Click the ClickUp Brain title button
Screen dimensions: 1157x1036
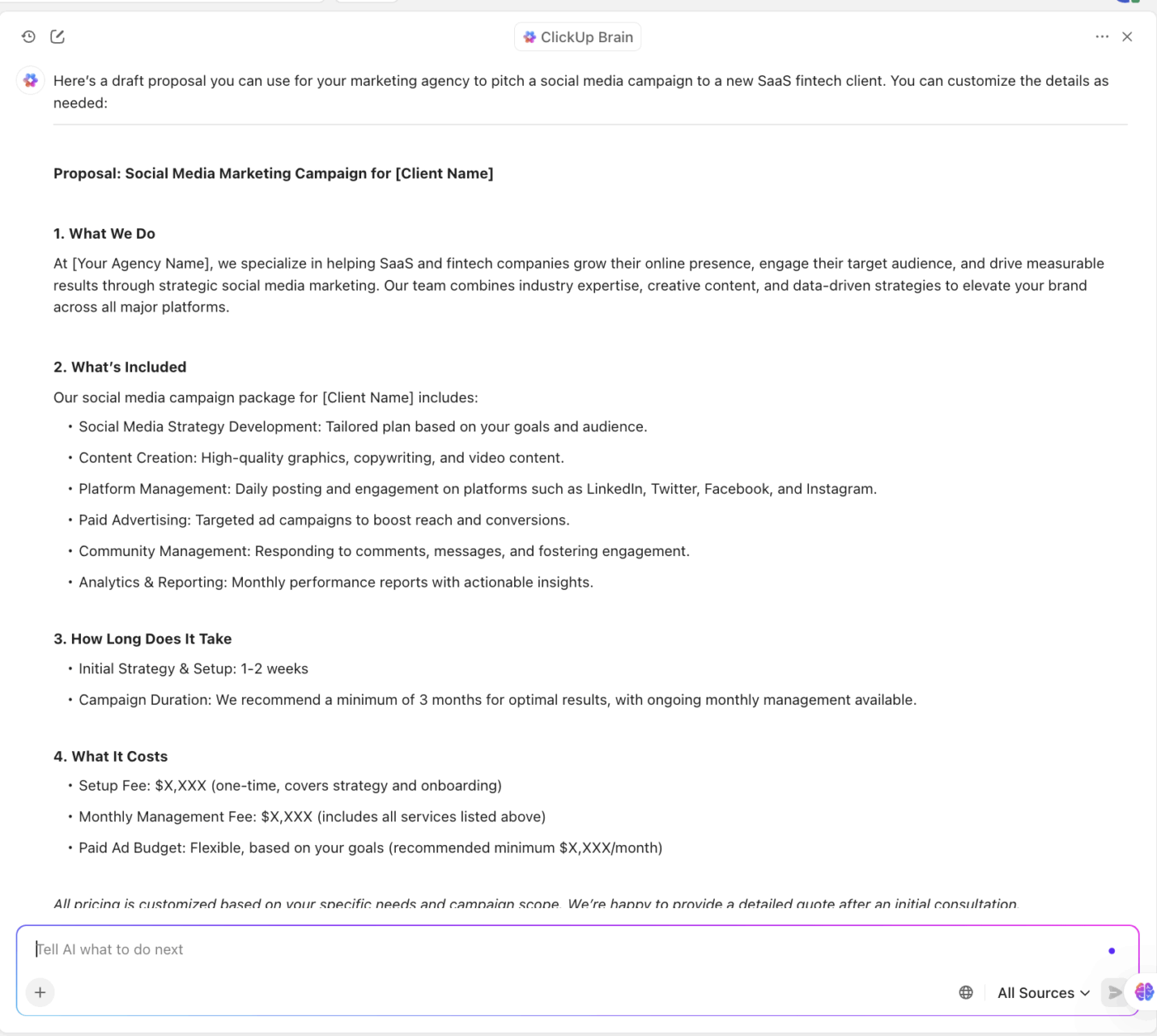[x=578, y=37]
